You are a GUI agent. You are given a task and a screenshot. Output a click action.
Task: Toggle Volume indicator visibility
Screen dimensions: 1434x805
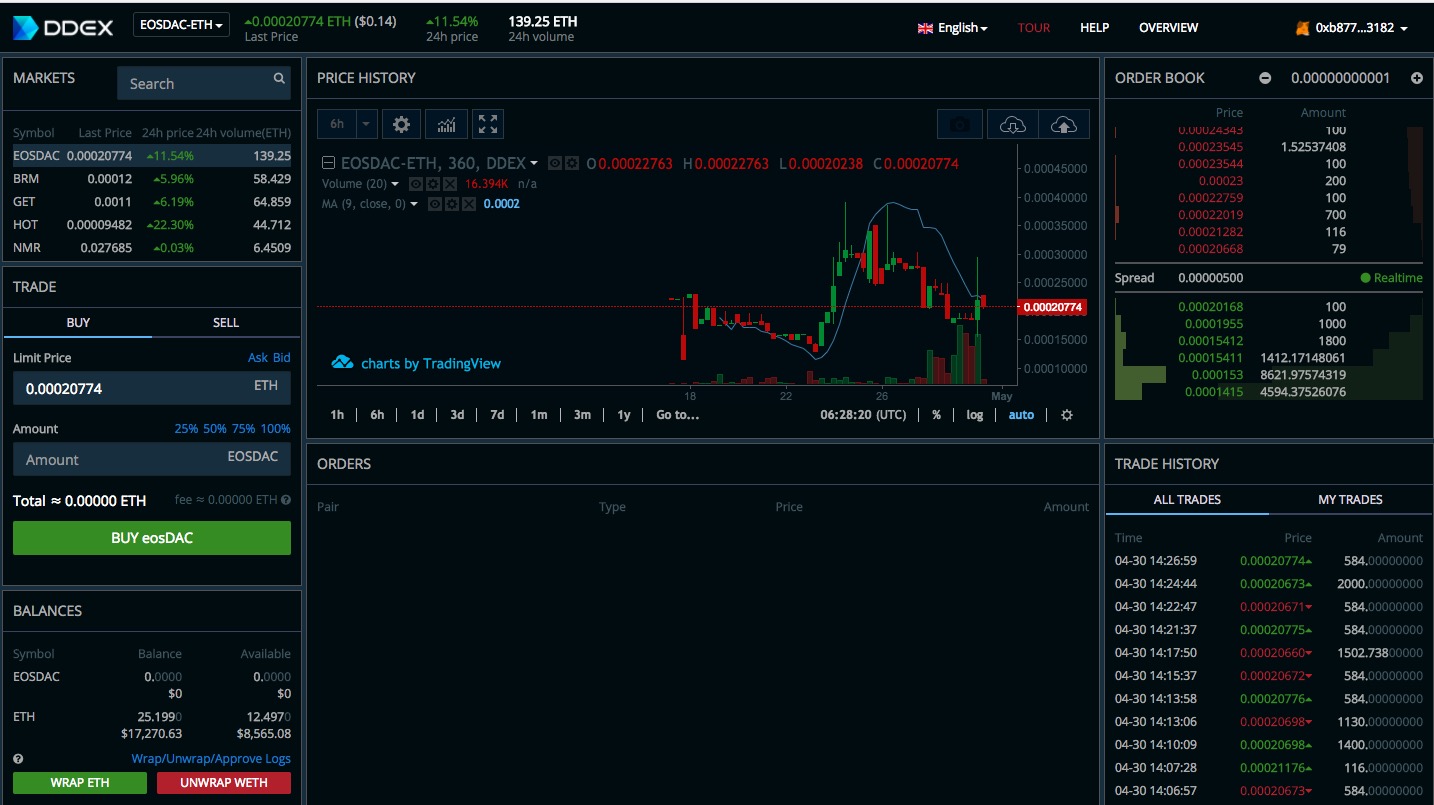[415, 184]
